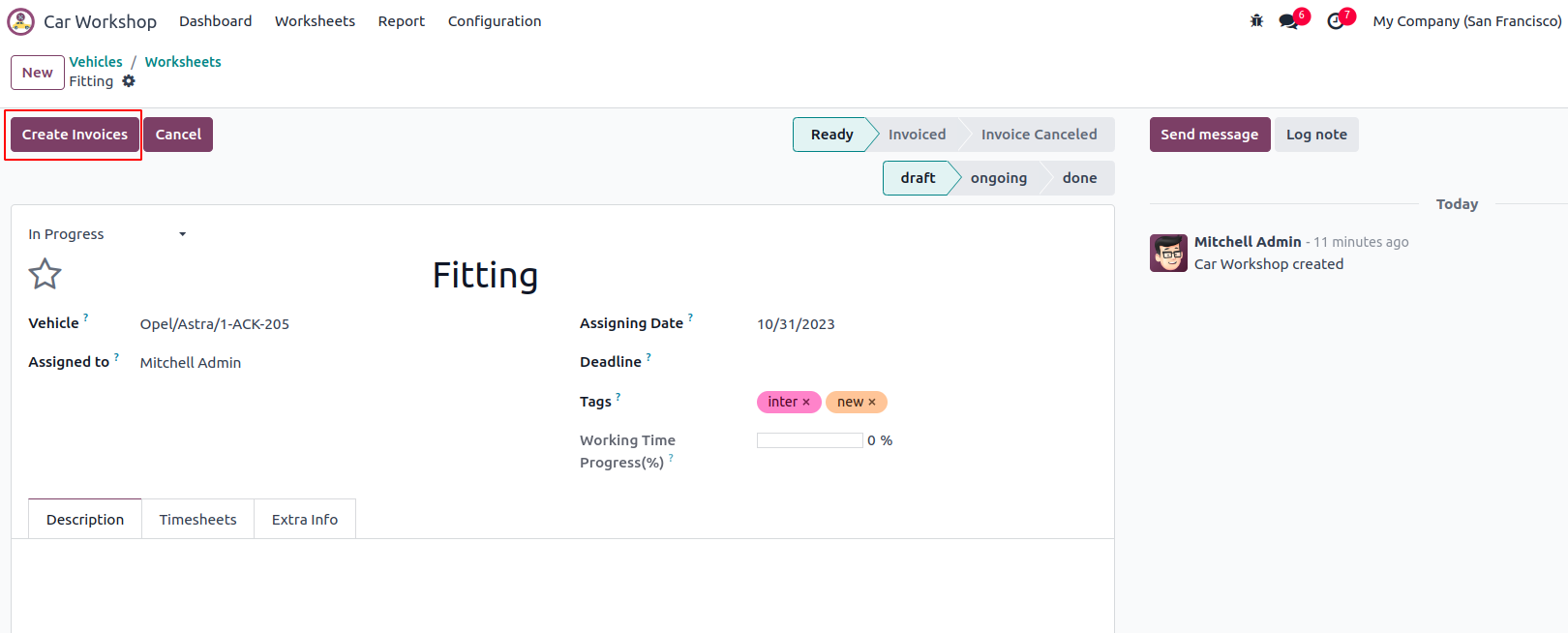
Task: Click the Deadline date field
Action: (920, 362)
